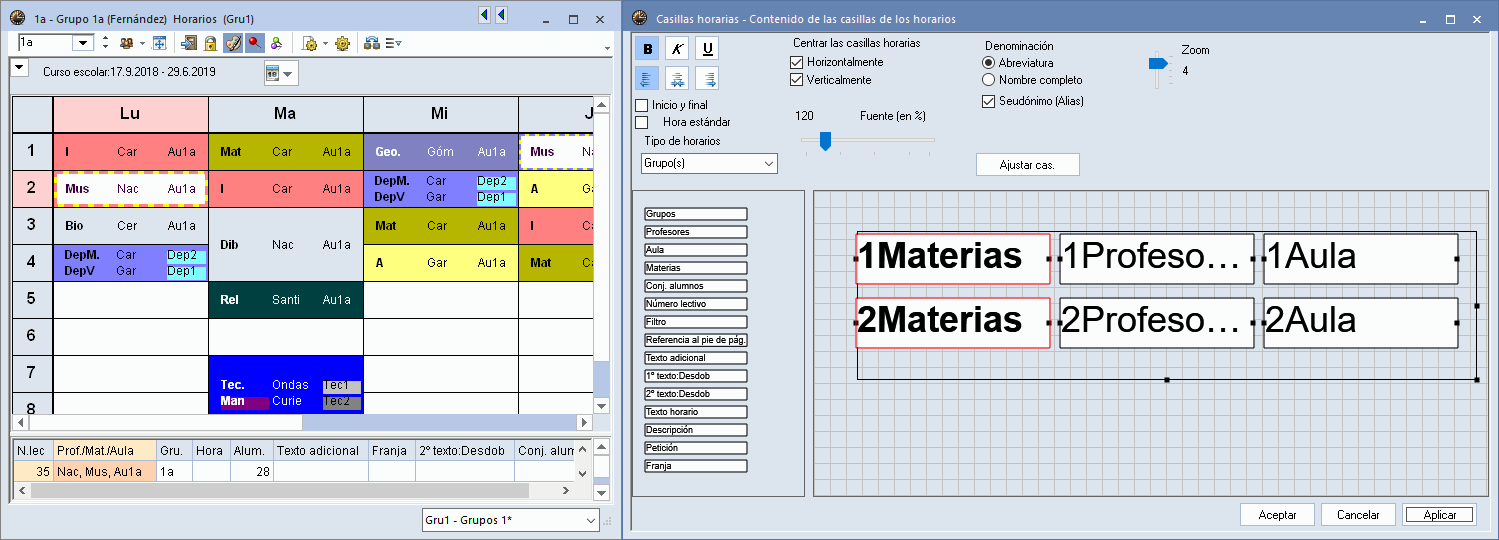This screenshot has height=540, width=1499.
Task: Click the Mus Nac Au1a cell on Lu hour 2
Action: tap(130, 189)
